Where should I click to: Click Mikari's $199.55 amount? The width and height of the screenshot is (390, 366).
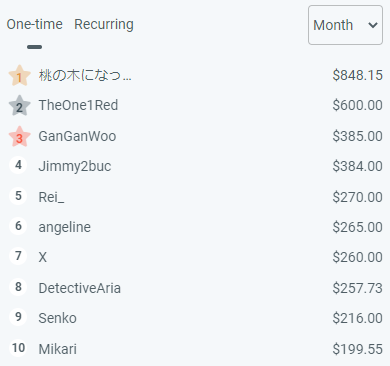[x=357, y=349]
